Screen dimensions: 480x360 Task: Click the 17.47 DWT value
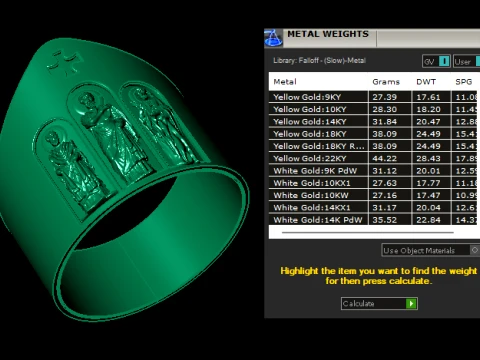click(428, 195)
